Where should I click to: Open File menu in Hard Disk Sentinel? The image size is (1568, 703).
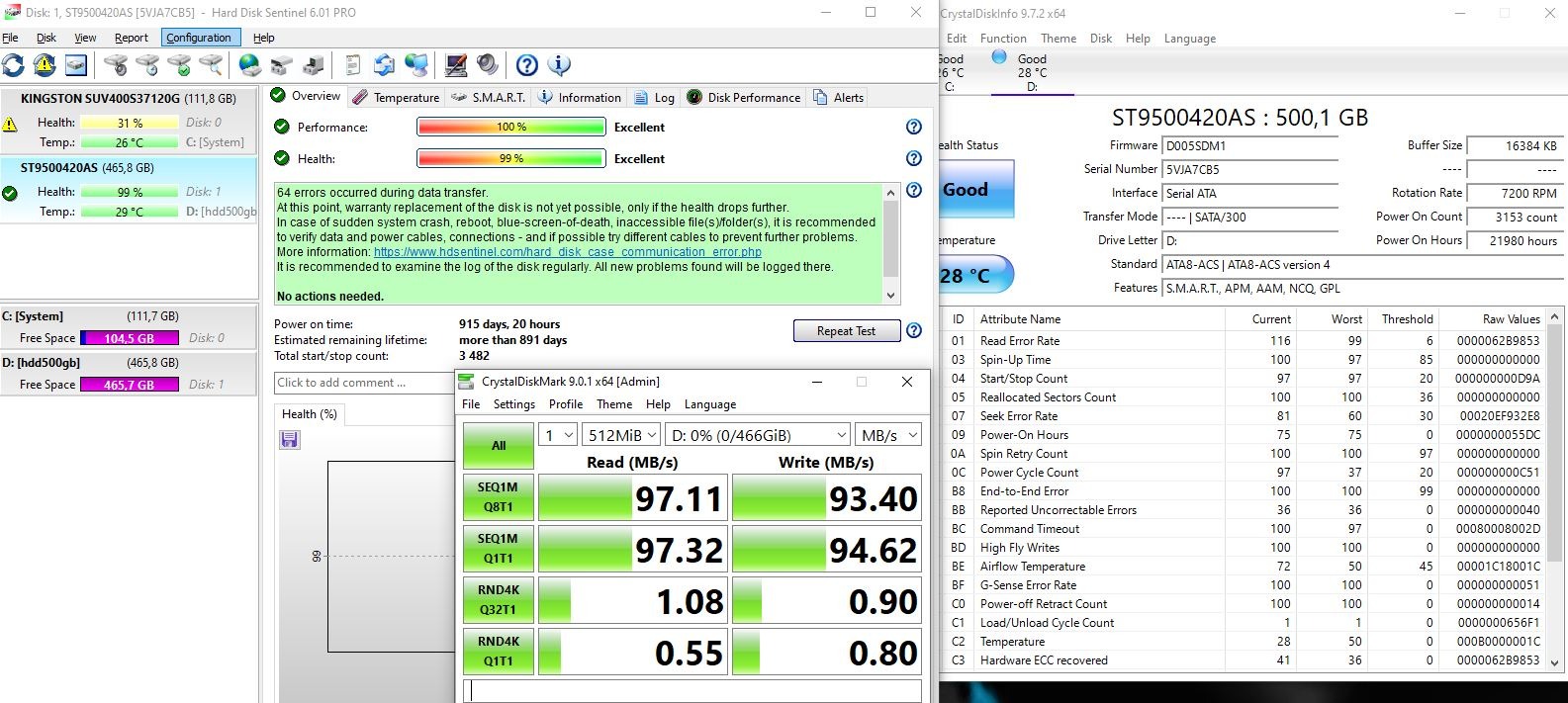[x=10, y=38]
